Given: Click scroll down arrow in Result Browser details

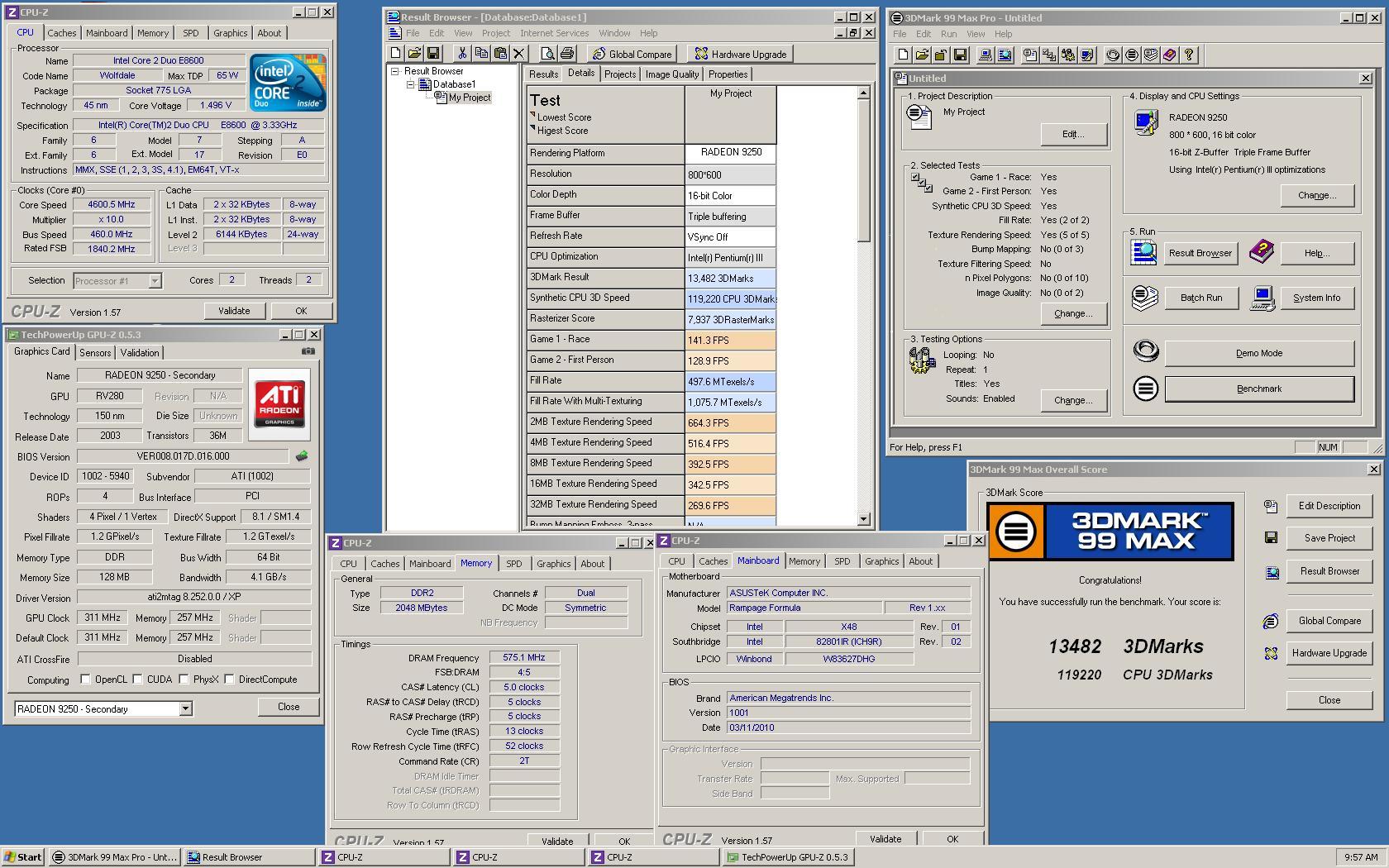Looking at the screenshot, I should pyautogui.click(x=864, y=519).
